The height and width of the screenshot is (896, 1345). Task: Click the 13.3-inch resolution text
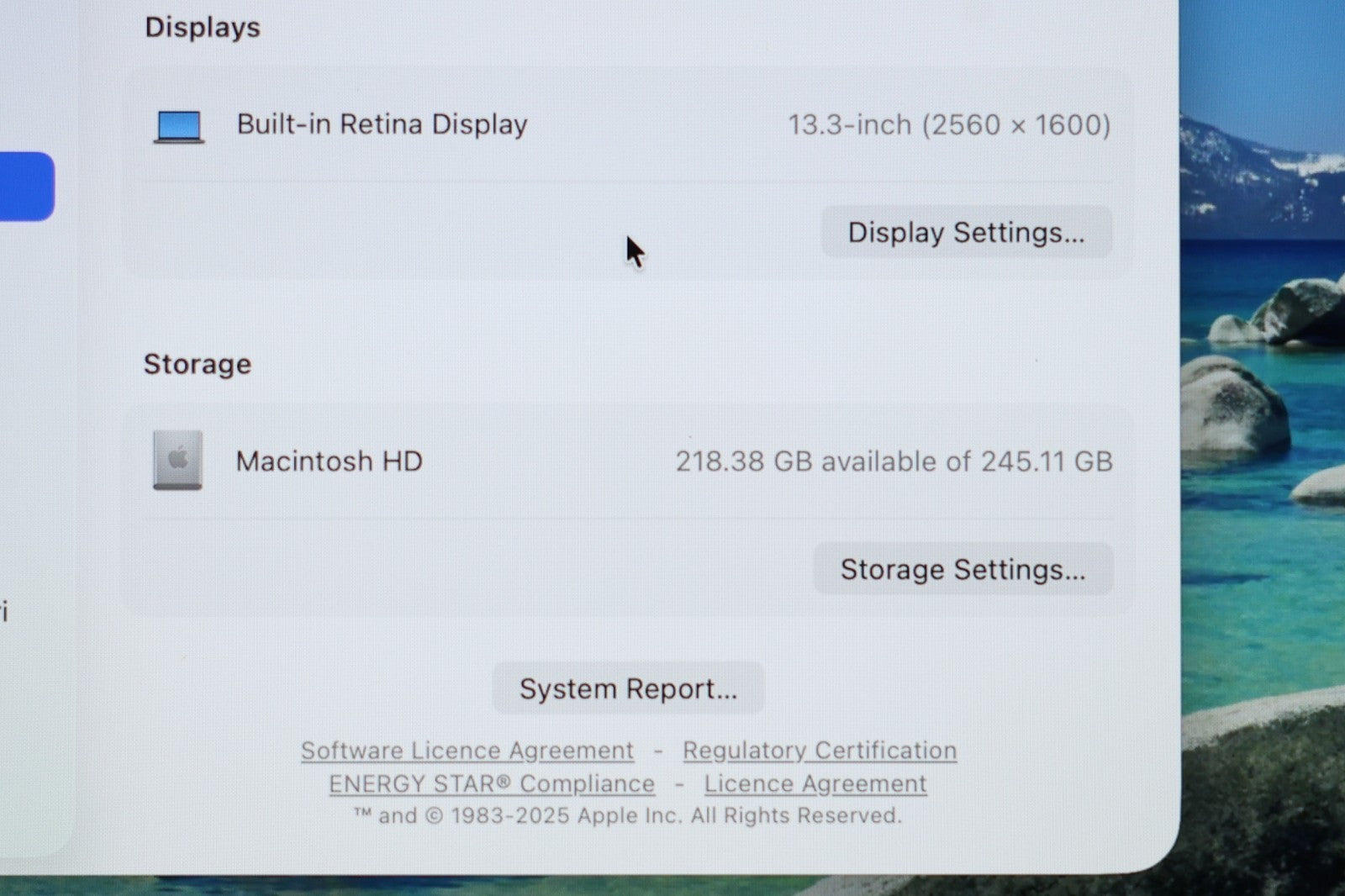[x=949, y=125]
